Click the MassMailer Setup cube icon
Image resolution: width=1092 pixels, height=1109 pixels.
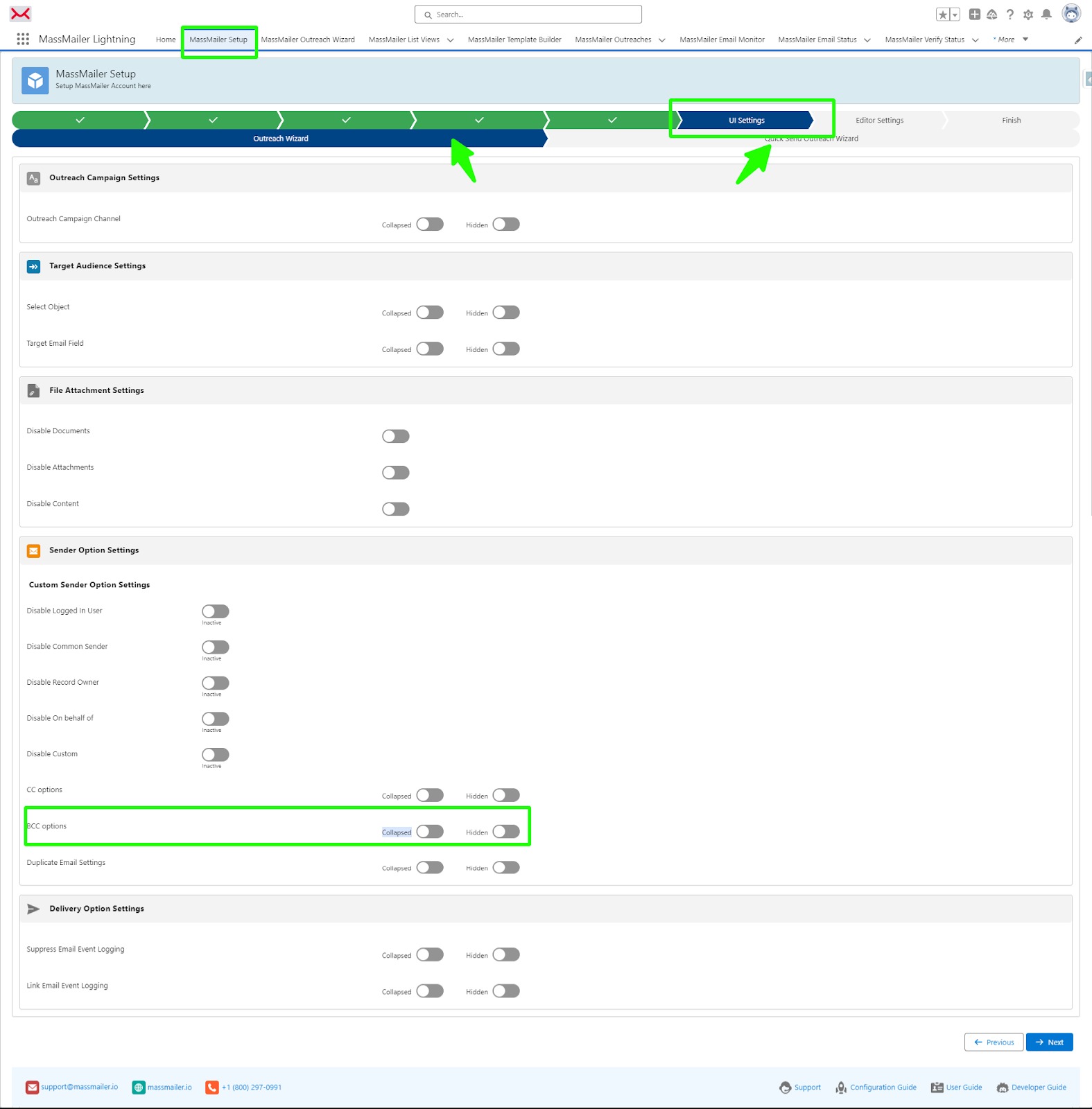(x=35, y=80)
